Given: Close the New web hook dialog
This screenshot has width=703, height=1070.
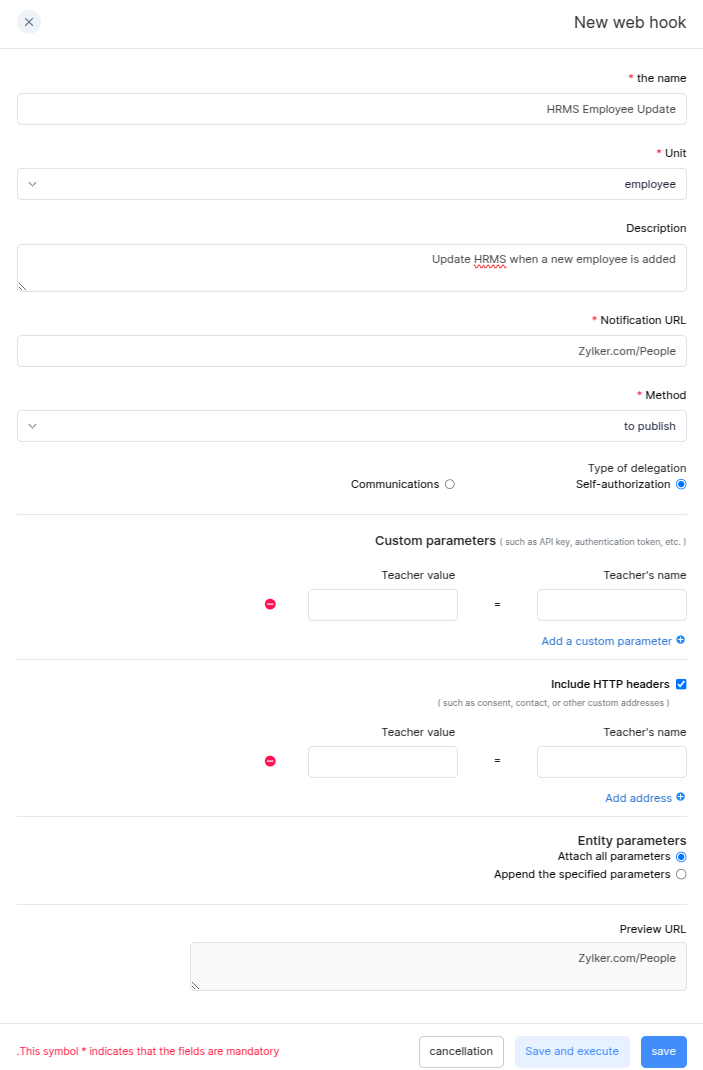Looking at the screenshot, I should [x=29, y=21].
